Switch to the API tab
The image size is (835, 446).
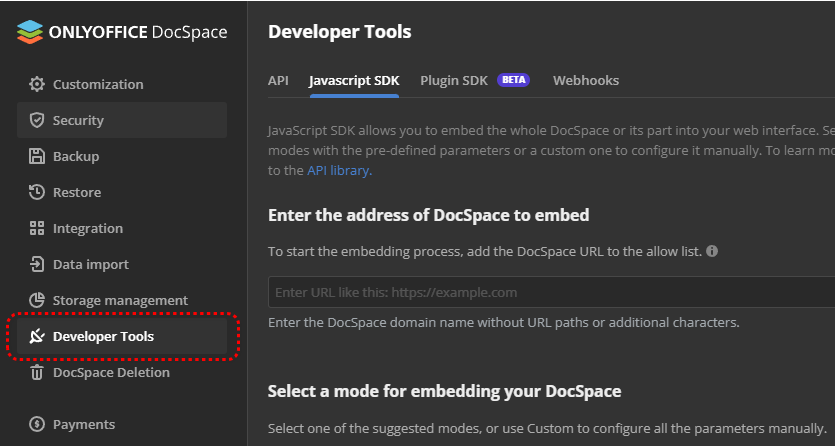click(278, 80)
